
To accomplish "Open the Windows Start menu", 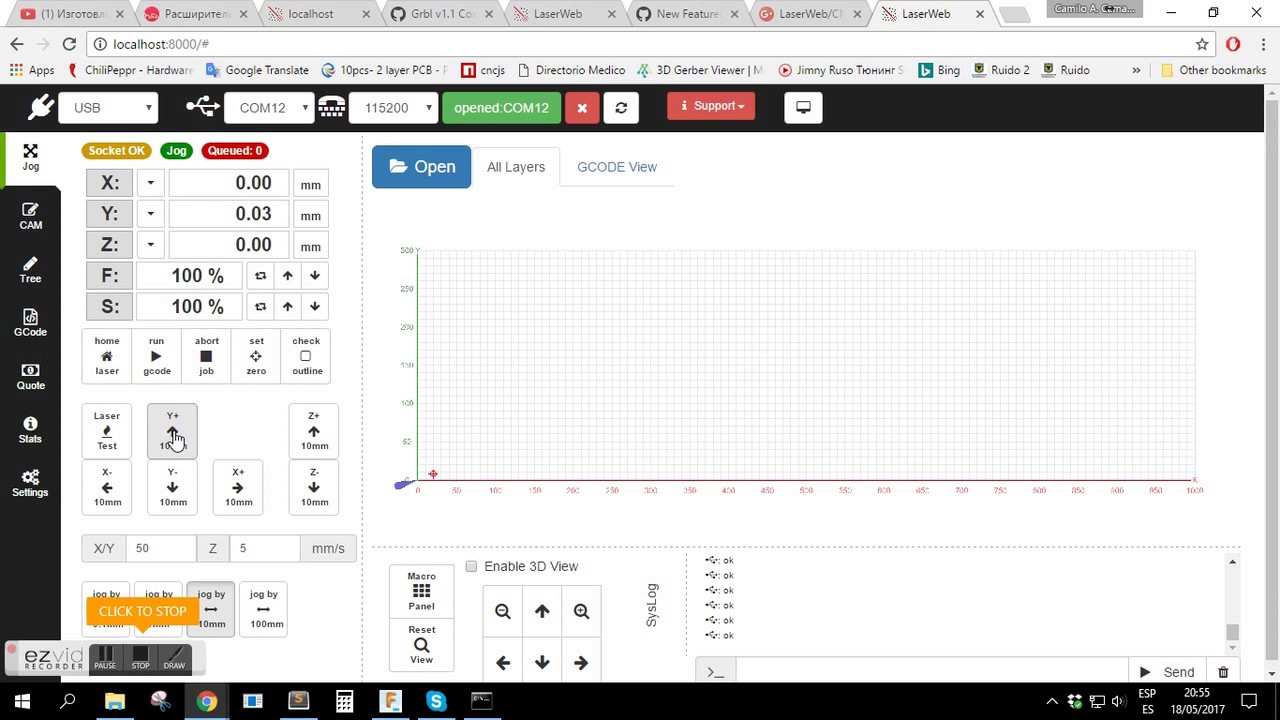I will [22, 701].
